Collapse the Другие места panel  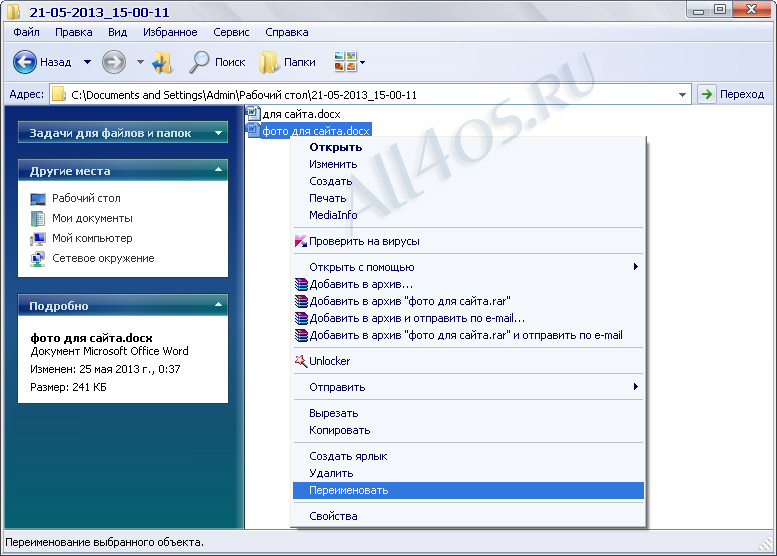[x=218, y=170]
